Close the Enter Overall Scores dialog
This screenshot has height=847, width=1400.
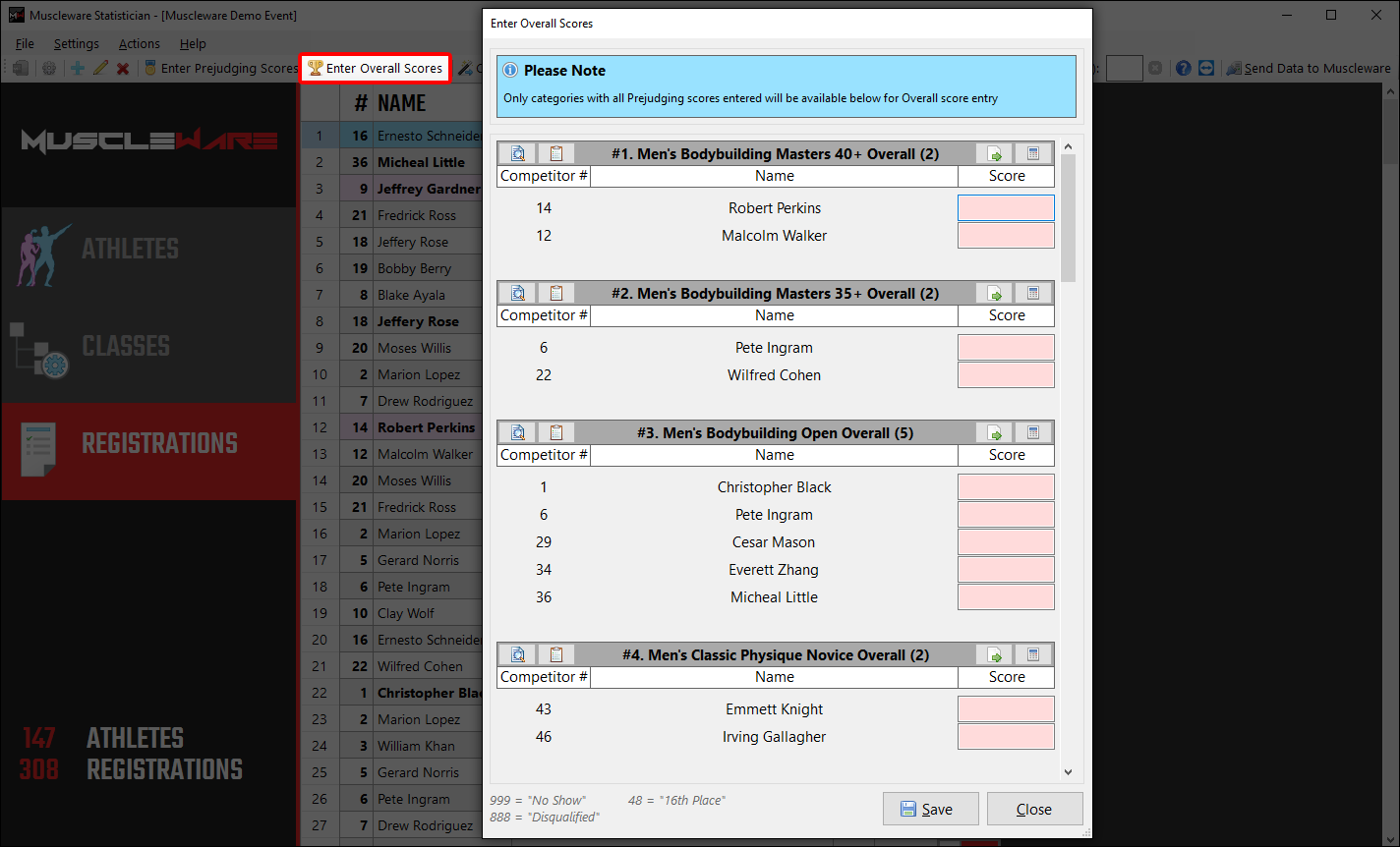point(1034,810)
